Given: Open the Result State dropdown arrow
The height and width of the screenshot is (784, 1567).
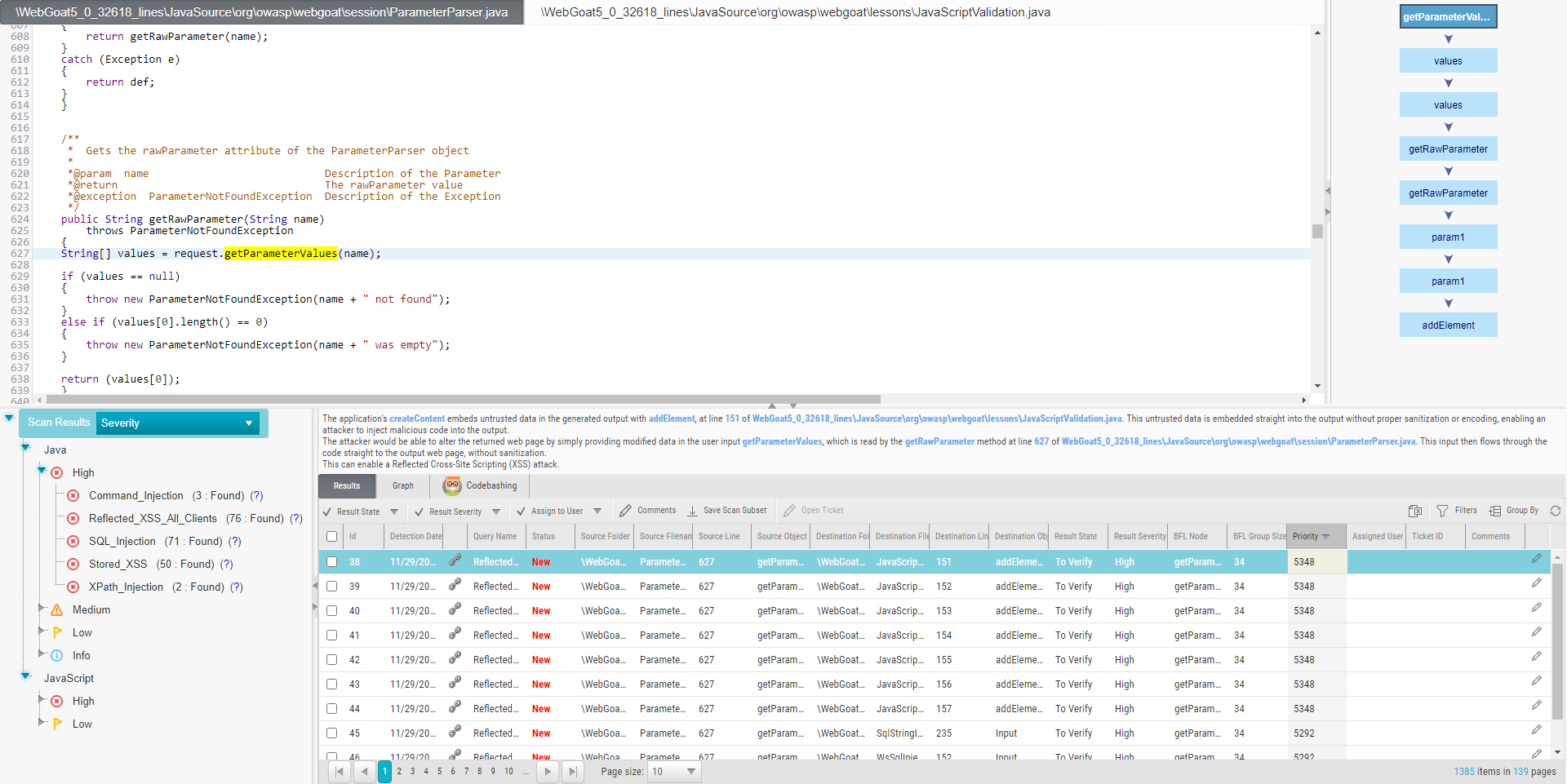Looking at the screenshot, I should (x=394, y=512).
